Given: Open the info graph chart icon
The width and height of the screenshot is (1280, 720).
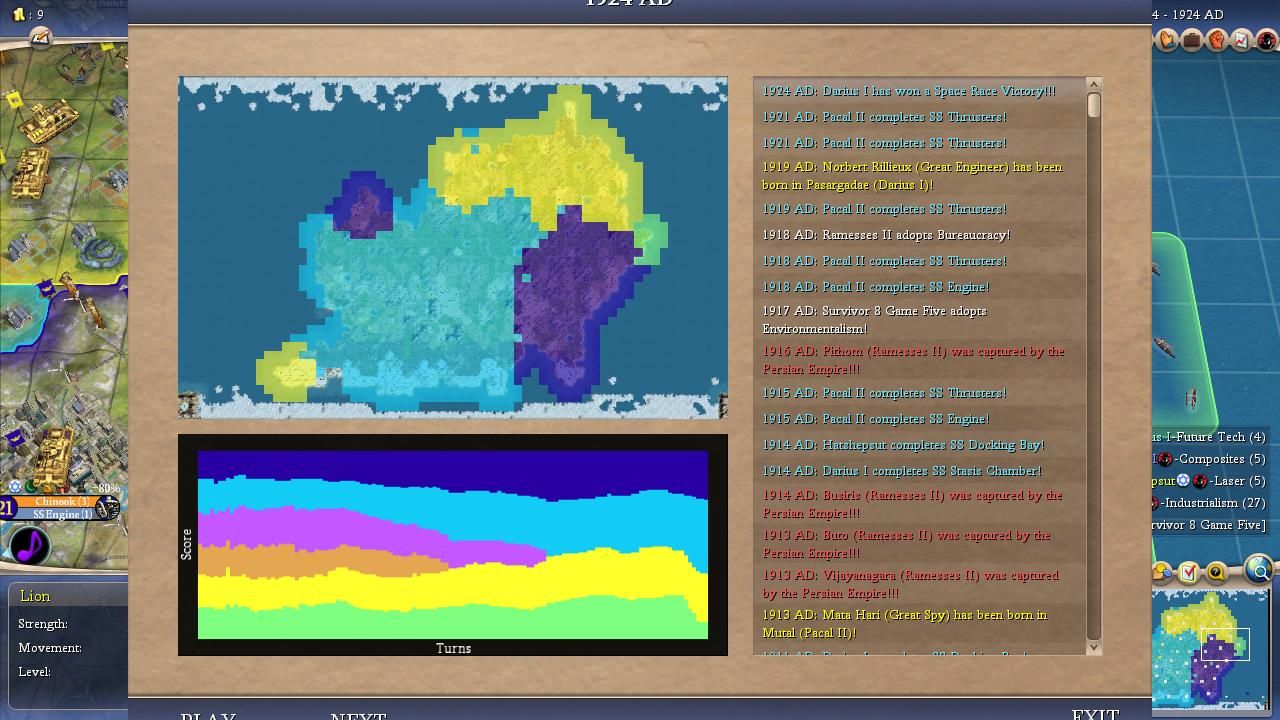Looking at the screenshot, I should coord(1242,40).
